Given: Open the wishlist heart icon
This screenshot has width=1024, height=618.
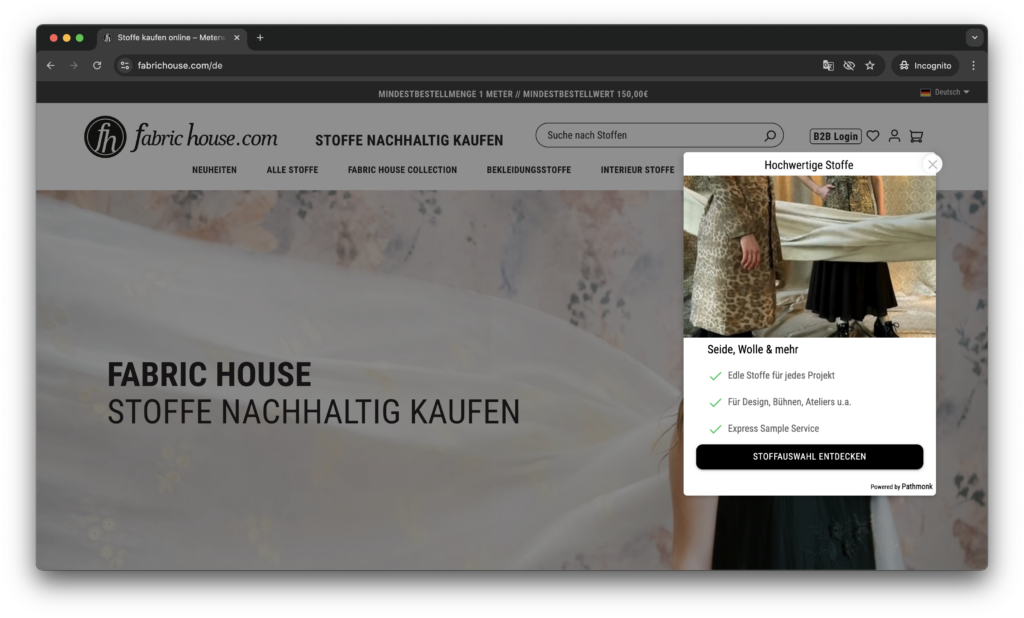Looking at the screenshot, I should [x=872, y=135].
